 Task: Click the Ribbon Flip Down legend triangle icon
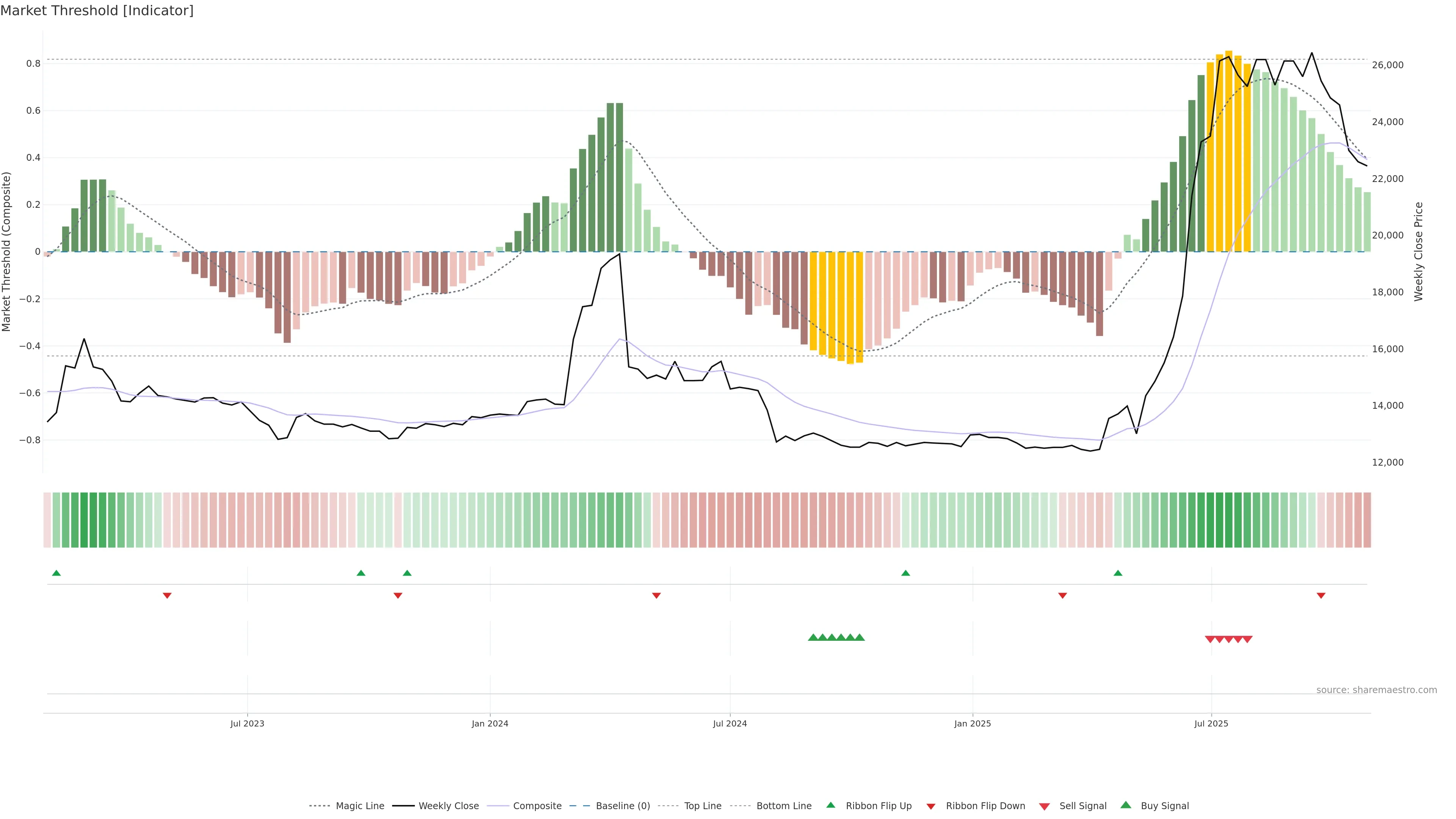[931, 806]
